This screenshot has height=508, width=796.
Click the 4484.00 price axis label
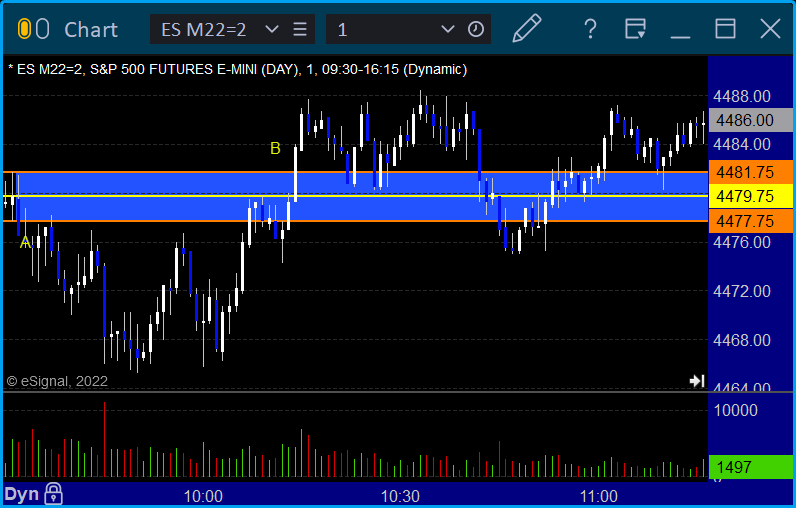(x=742, y=144)
